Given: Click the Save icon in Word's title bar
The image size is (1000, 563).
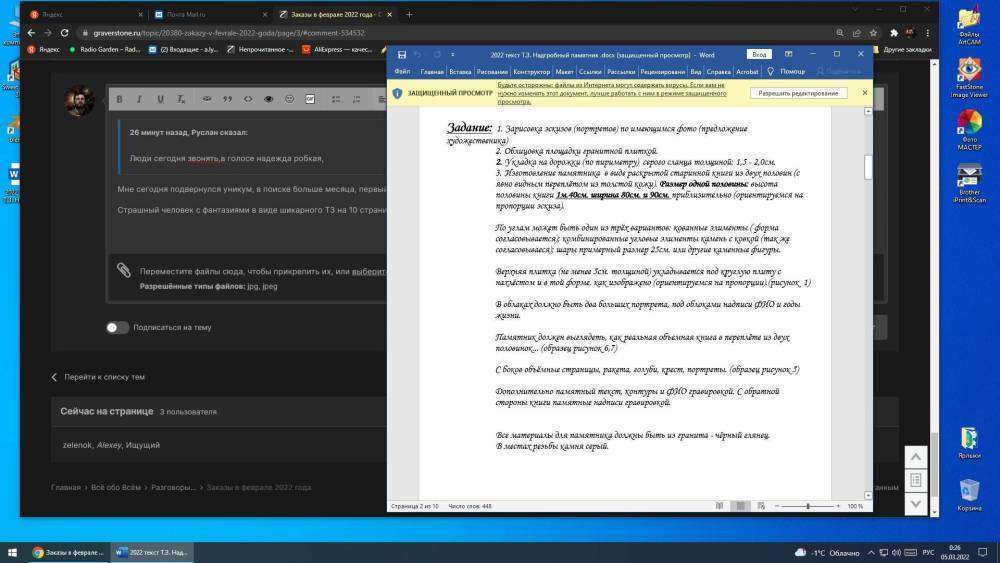Looking at the screenshot, I should (x=402, y=54).
